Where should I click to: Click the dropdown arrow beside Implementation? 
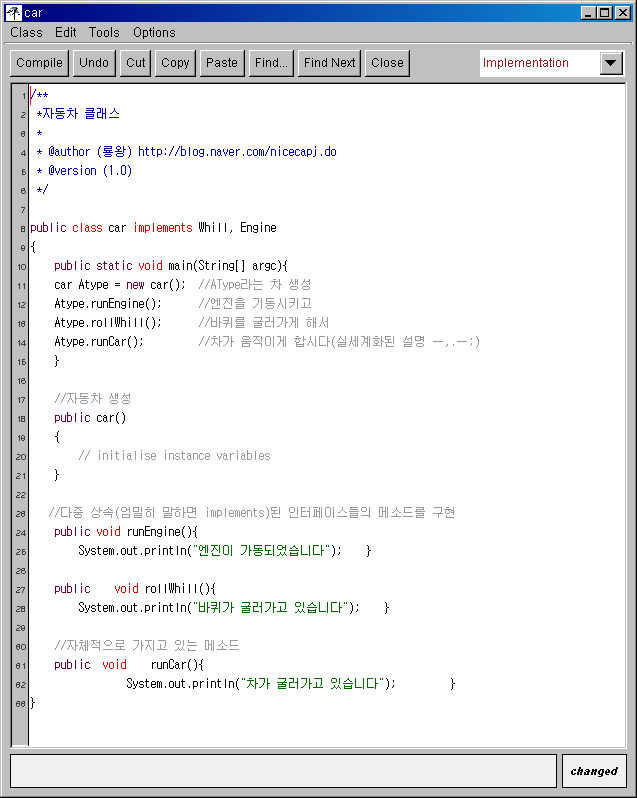coord(611,63)
